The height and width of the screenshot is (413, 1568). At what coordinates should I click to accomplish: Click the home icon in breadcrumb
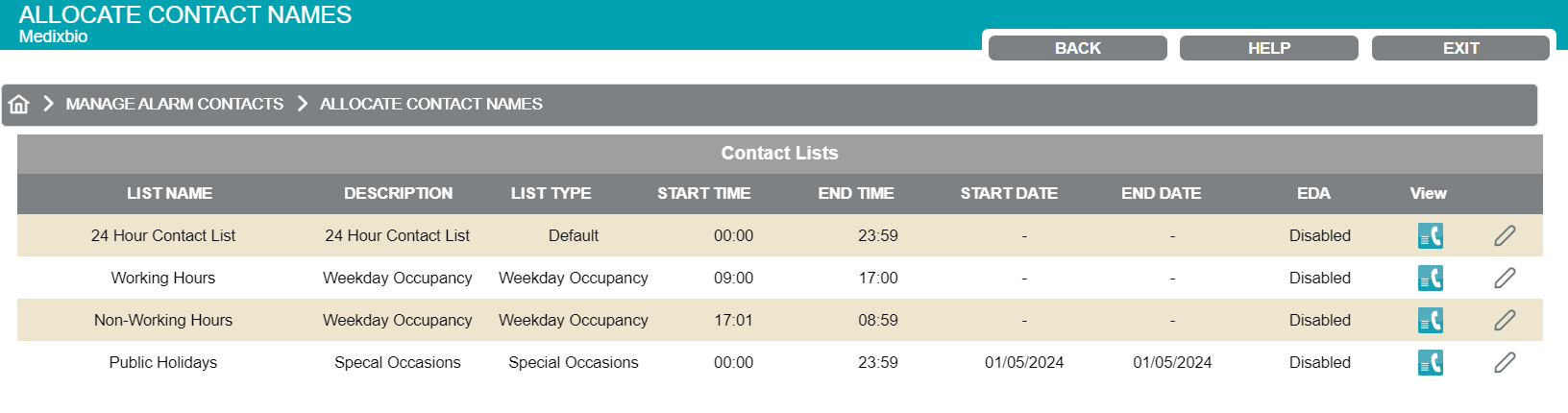coord(19,104)
